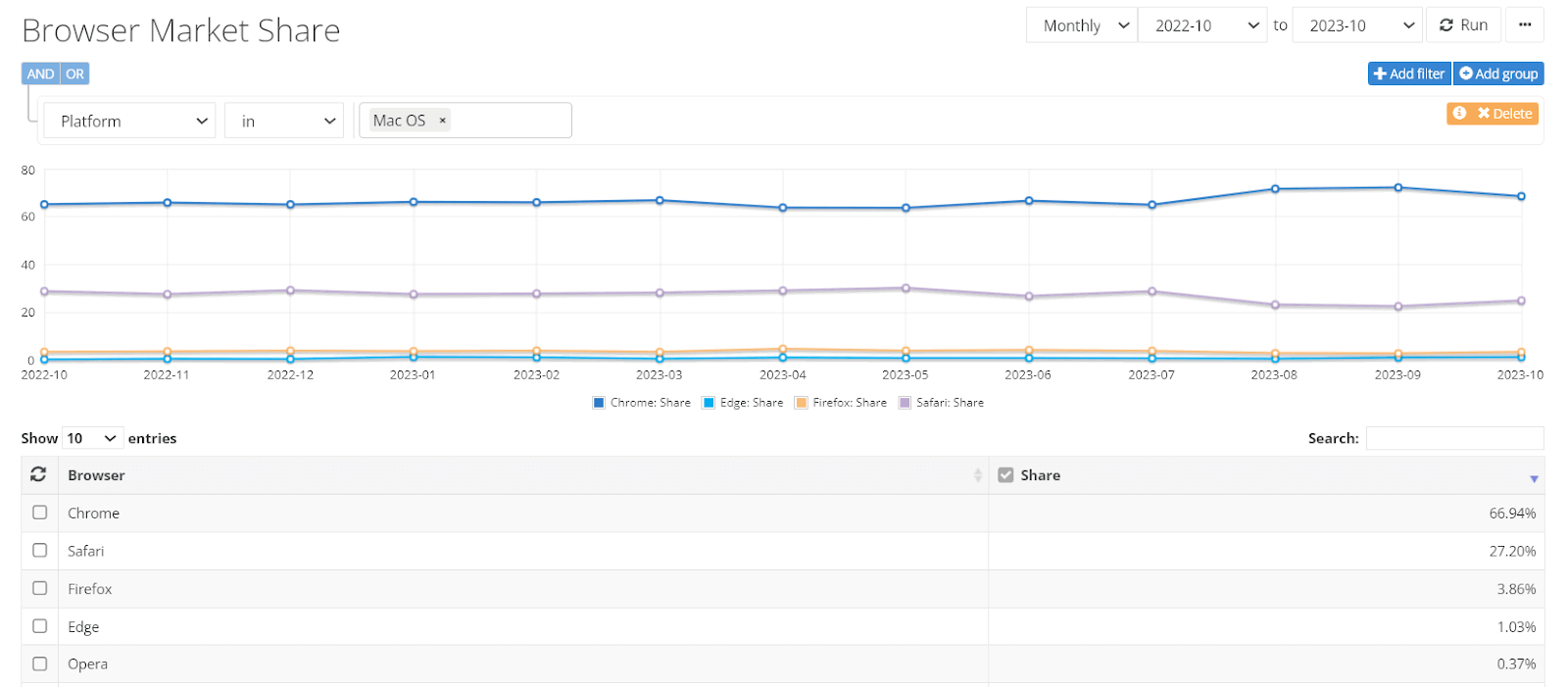Select the AND filter logic

coord(40,74)
